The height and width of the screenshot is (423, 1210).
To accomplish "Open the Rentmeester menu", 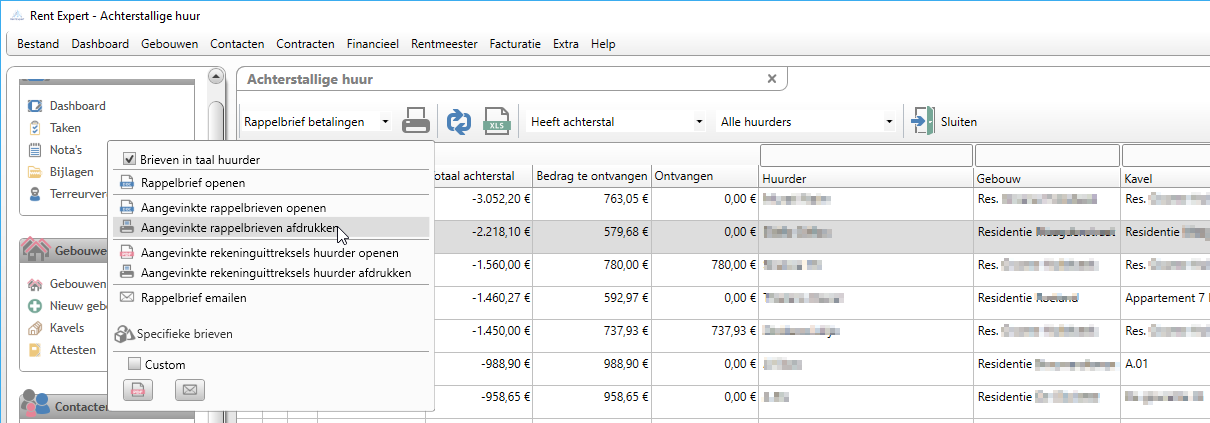I will click(x=444, y=44).
